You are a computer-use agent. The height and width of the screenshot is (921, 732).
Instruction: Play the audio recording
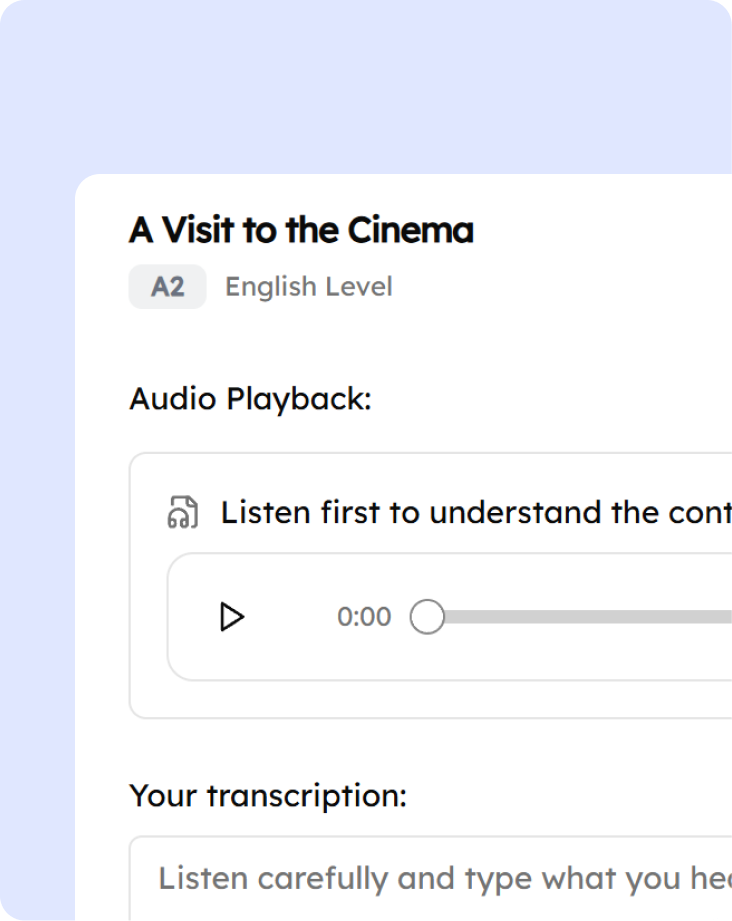232,617
